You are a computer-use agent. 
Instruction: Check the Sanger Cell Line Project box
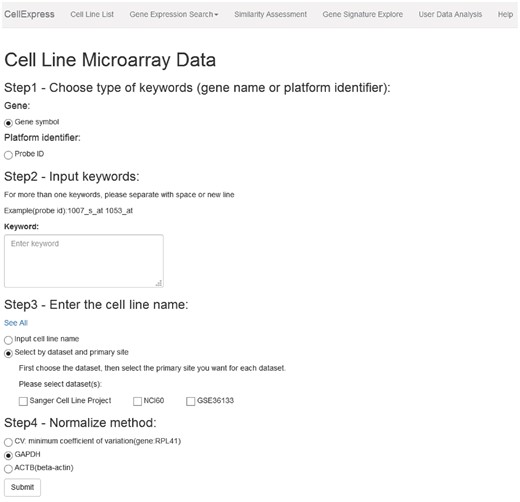click(23, 401)
